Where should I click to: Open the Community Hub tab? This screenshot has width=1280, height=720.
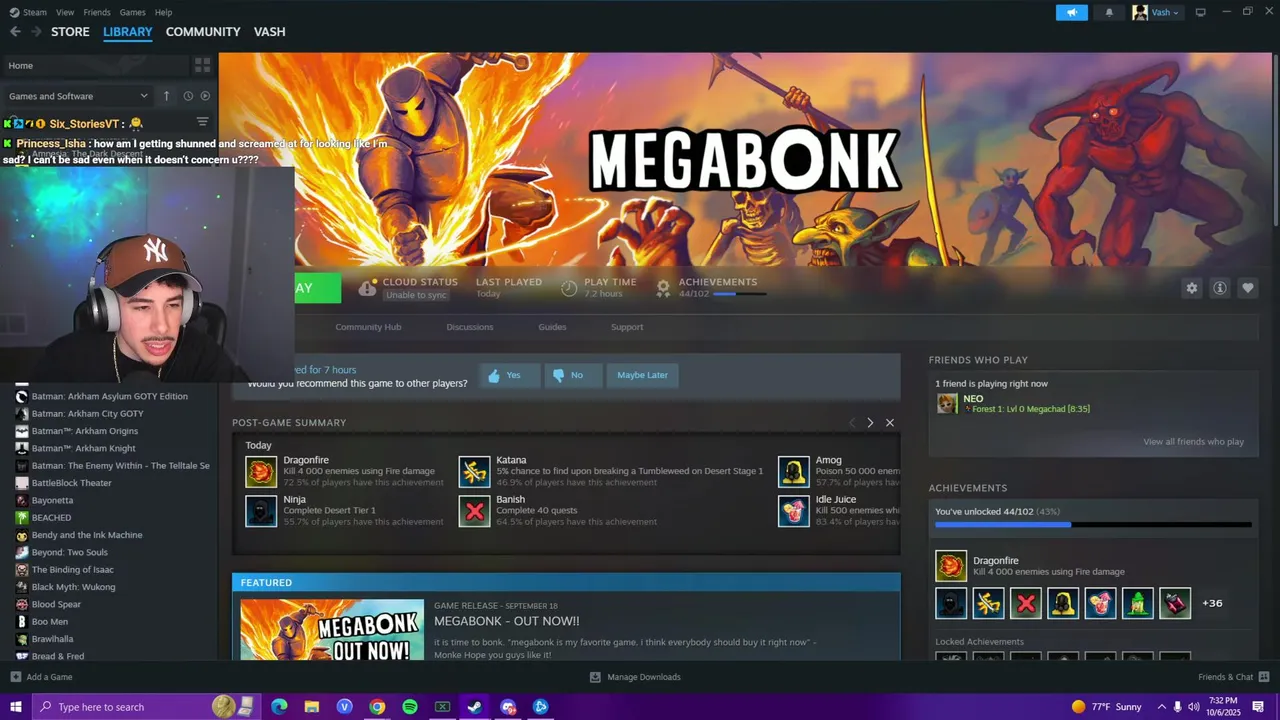tap(368, 327)
